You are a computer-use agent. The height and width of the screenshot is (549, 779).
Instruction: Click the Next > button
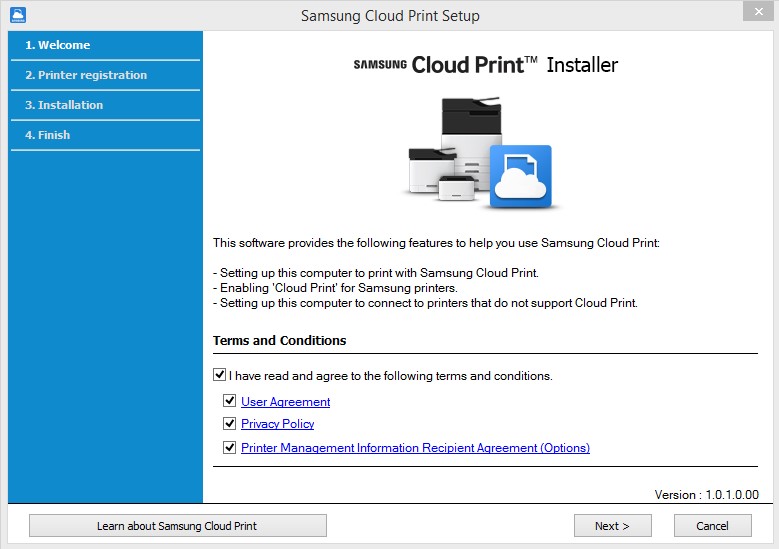613,526
